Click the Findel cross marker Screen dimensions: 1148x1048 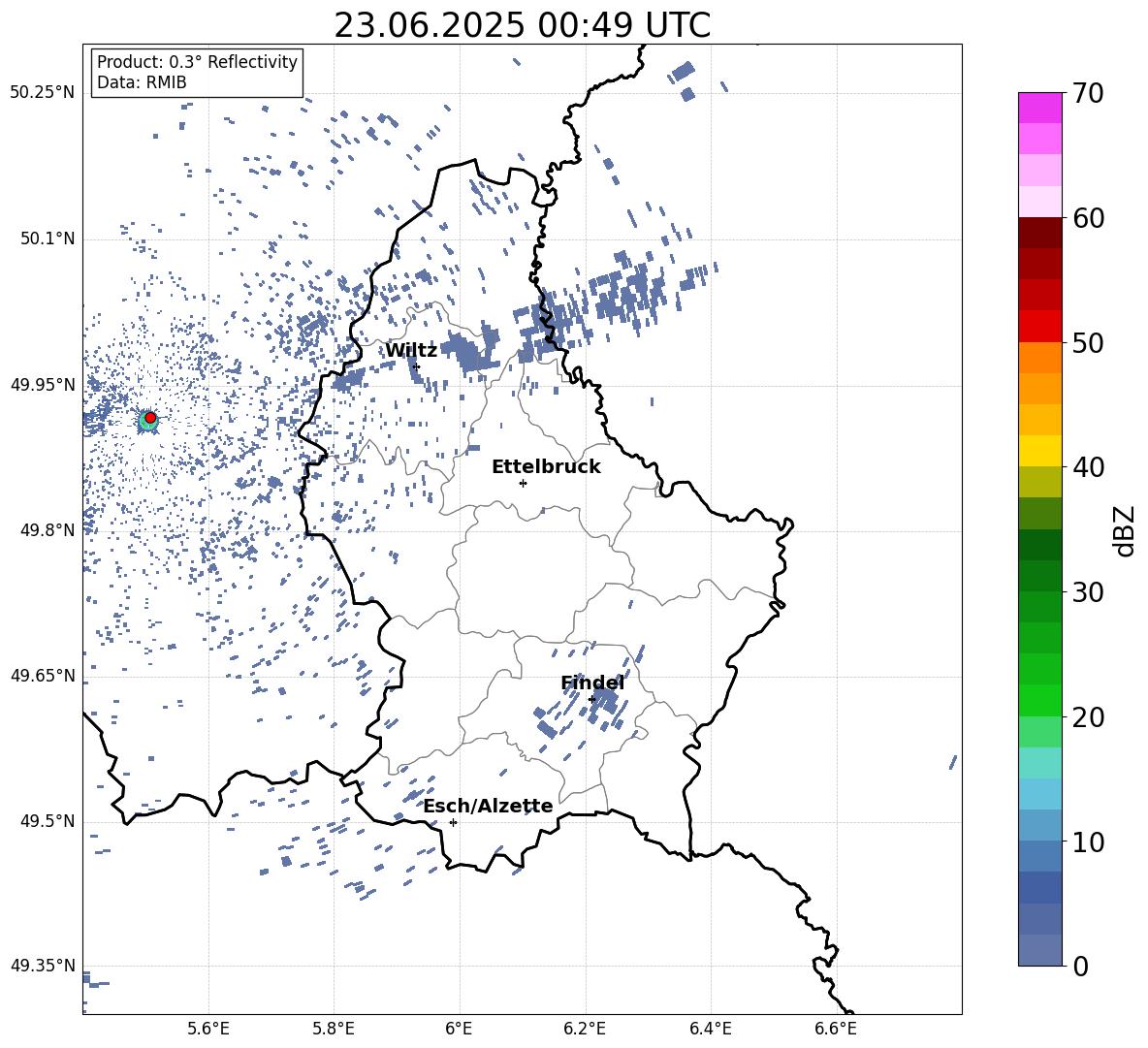(591, 700)
